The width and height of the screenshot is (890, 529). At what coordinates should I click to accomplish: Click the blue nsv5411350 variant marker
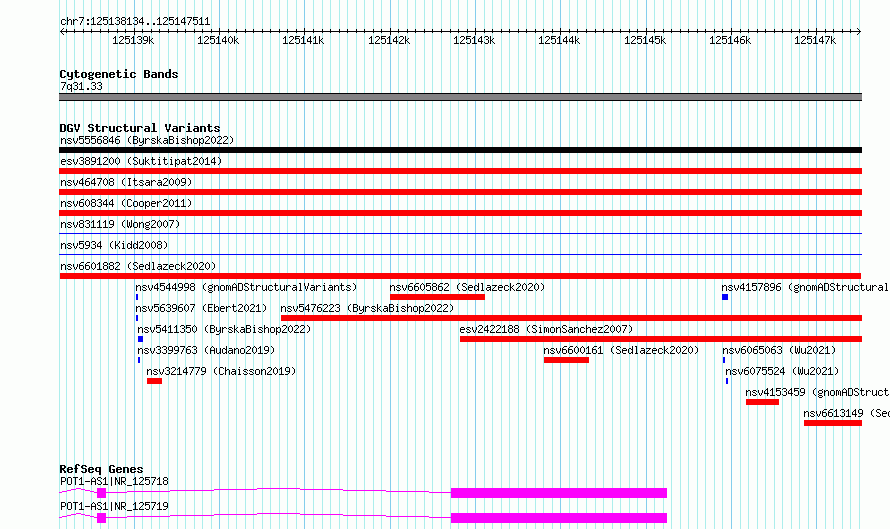140,339
